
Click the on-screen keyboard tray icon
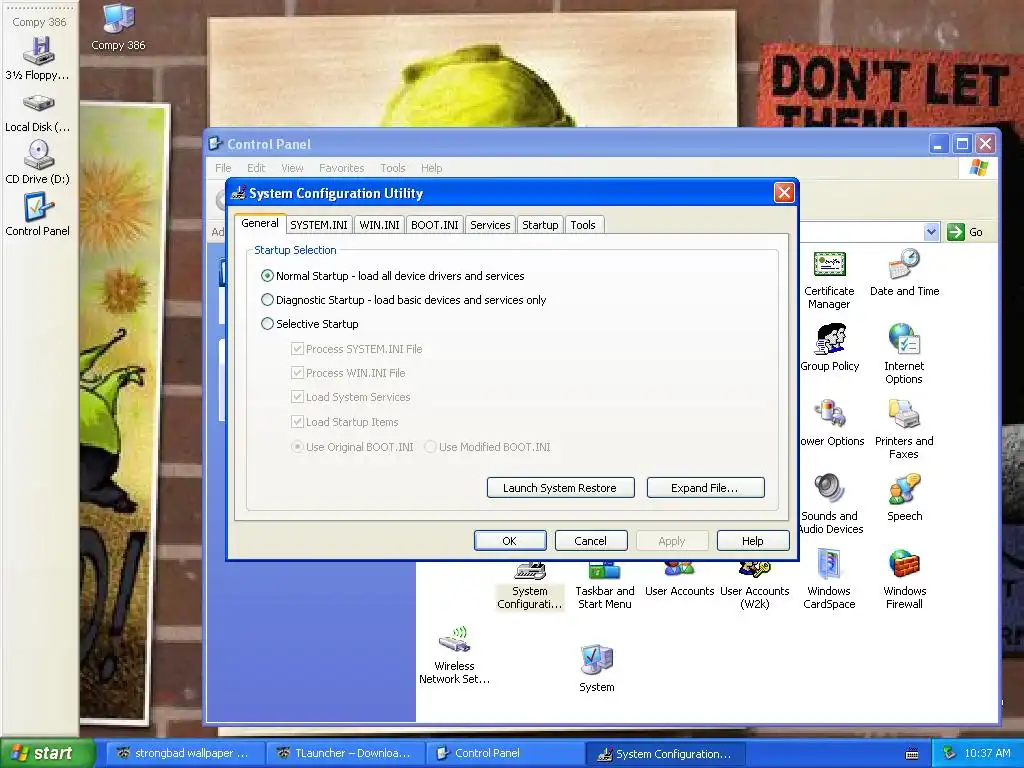[x=912, y=754]
